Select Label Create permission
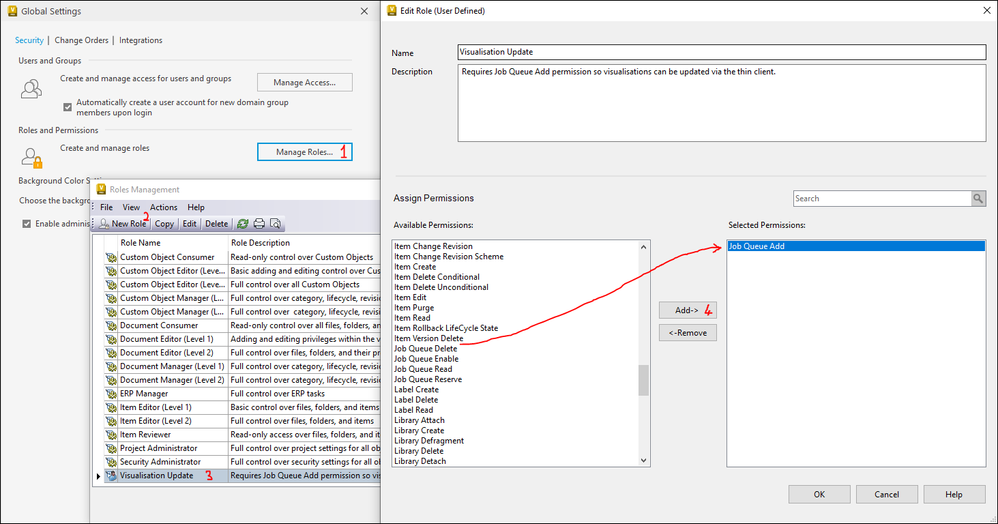This screenshot has width=998, height=524. point(416,390)
